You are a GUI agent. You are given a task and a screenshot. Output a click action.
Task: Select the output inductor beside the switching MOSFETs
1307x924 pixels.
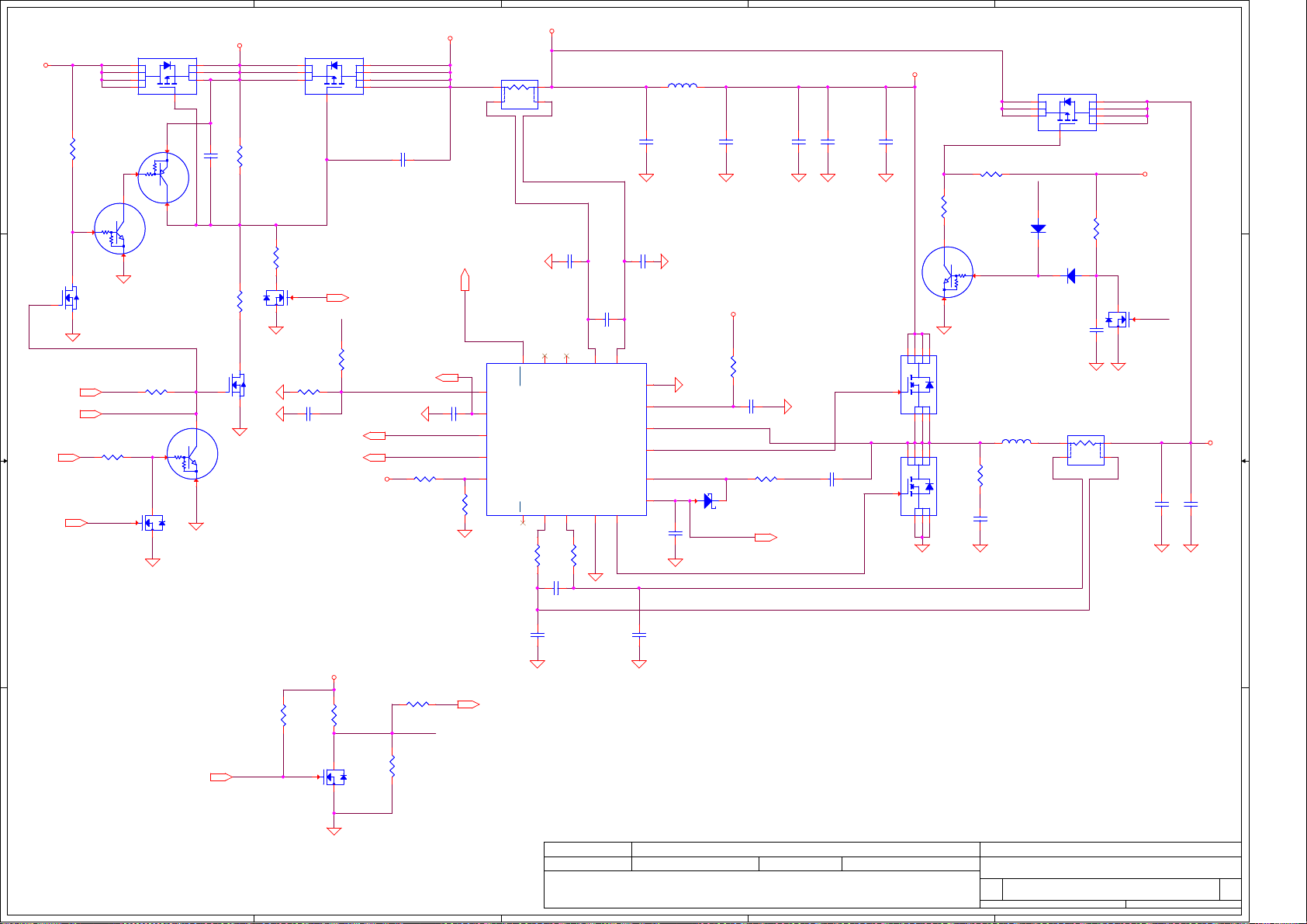1016,441
